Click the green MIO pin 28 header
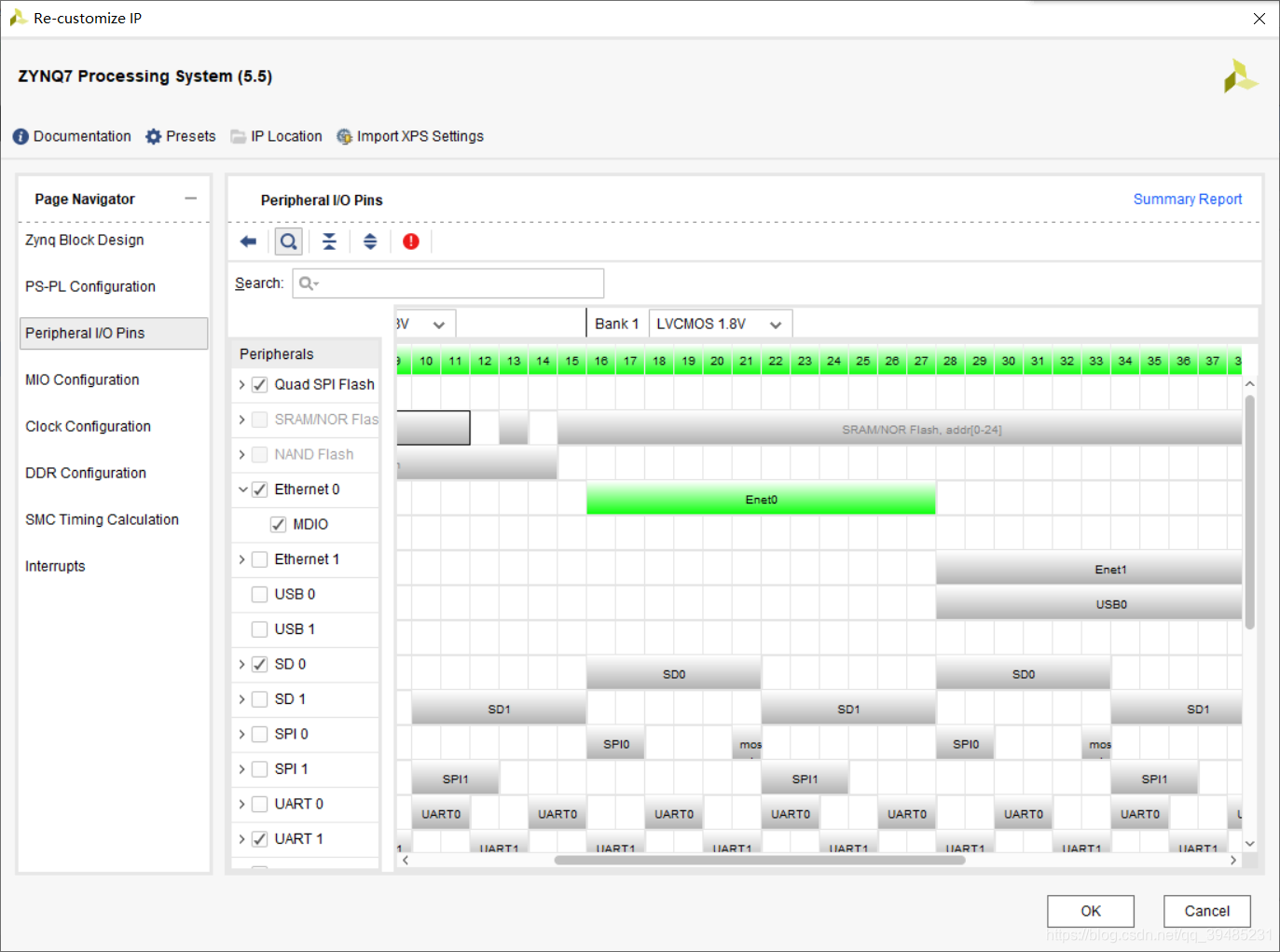Viewport: 1280px width, 952px height. point(950,361)
